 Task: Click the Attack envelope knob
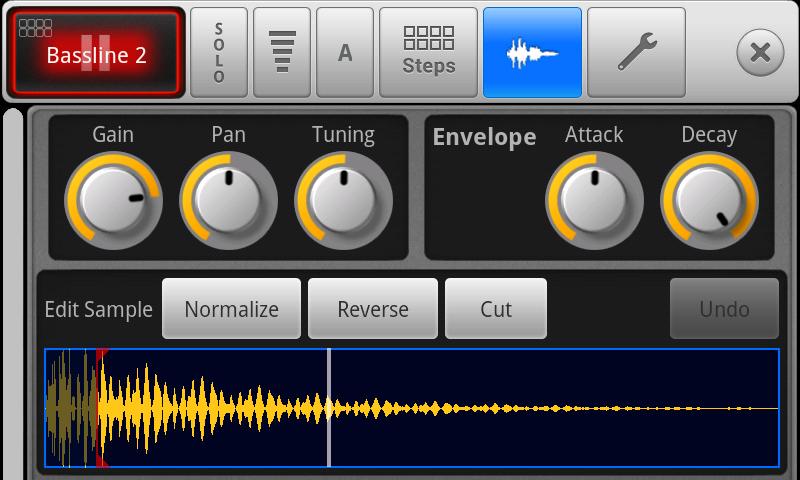(x=594, y=200)
